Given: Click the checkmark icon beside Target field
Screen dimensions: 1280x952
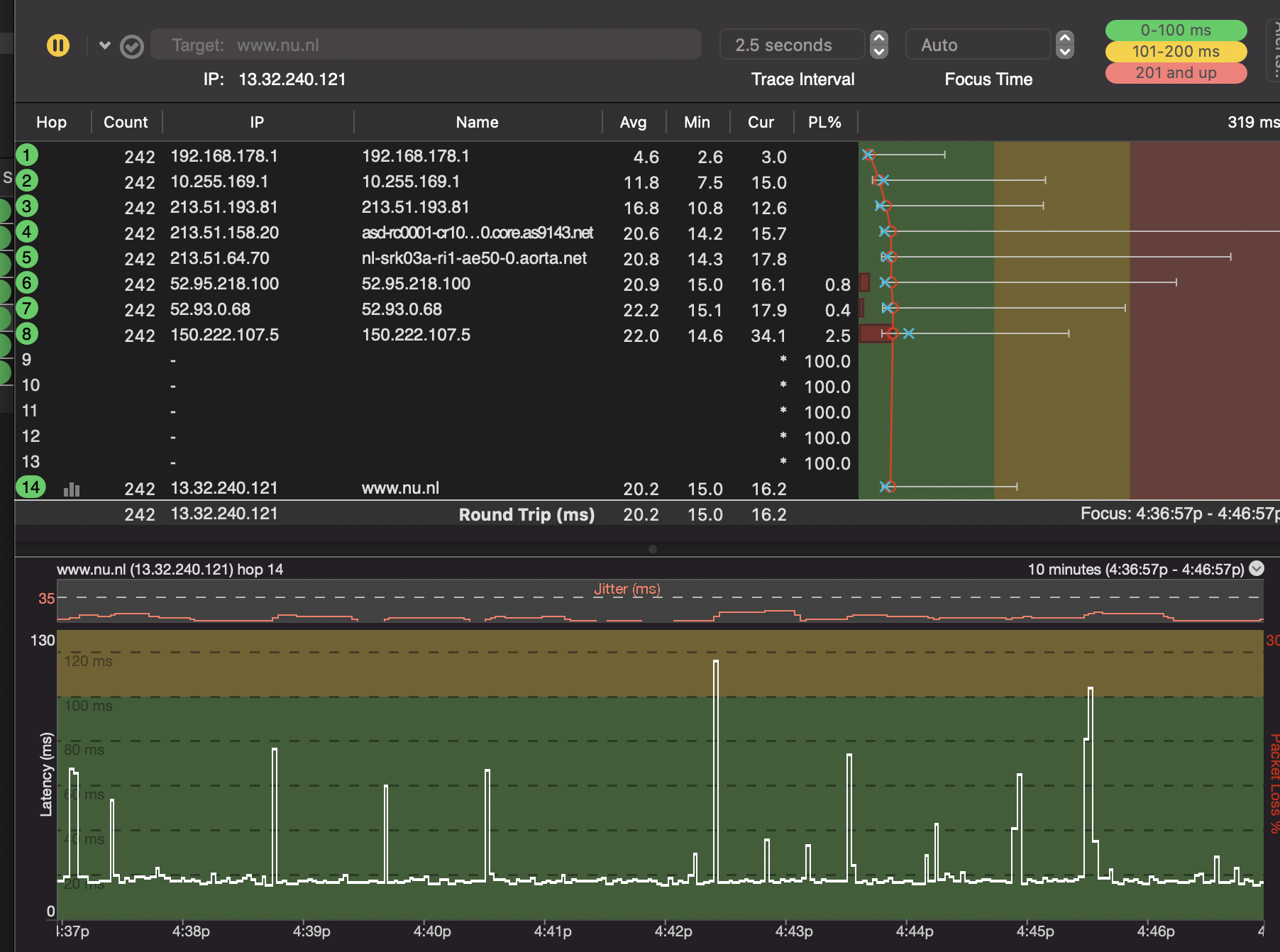Looking at the screenshot, I should pyautogui.click(x=132, y=47).
